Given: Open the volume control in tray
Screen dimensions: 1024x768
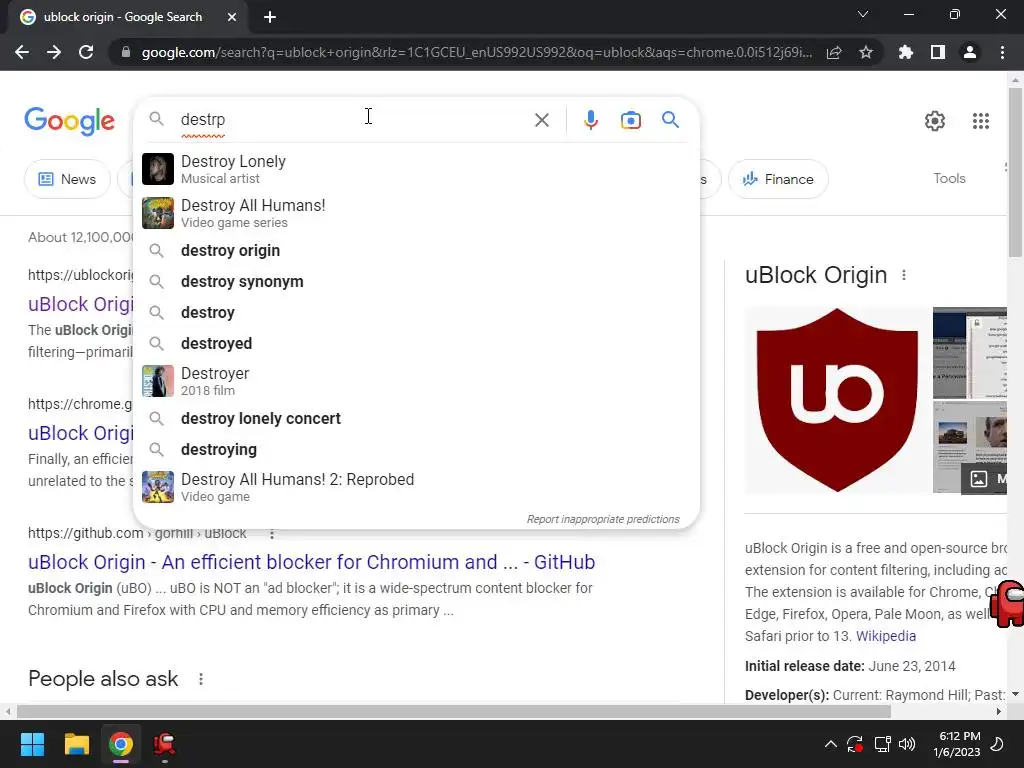Looking at the screenshot, I should (906, 744).
